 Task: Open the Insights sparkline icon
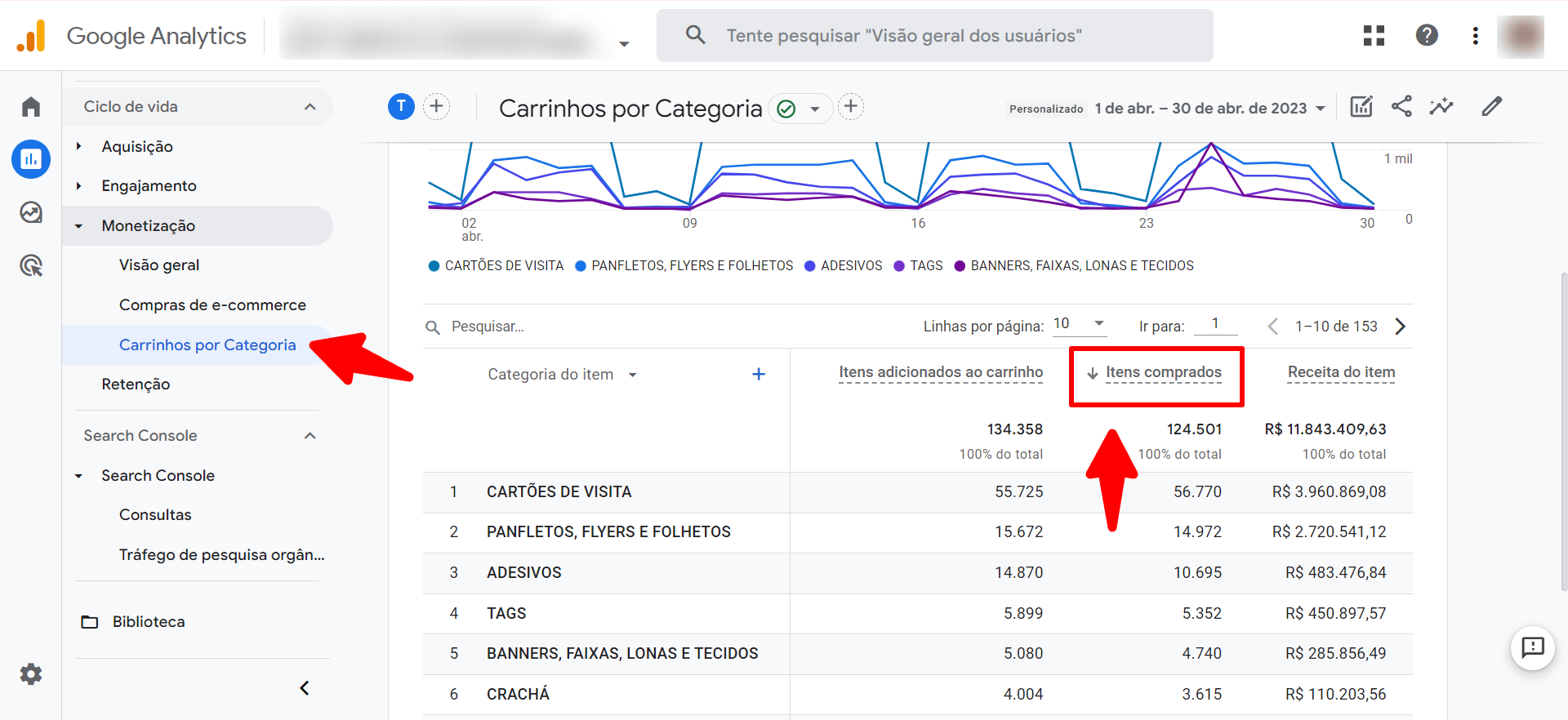tap(1441, 107)
